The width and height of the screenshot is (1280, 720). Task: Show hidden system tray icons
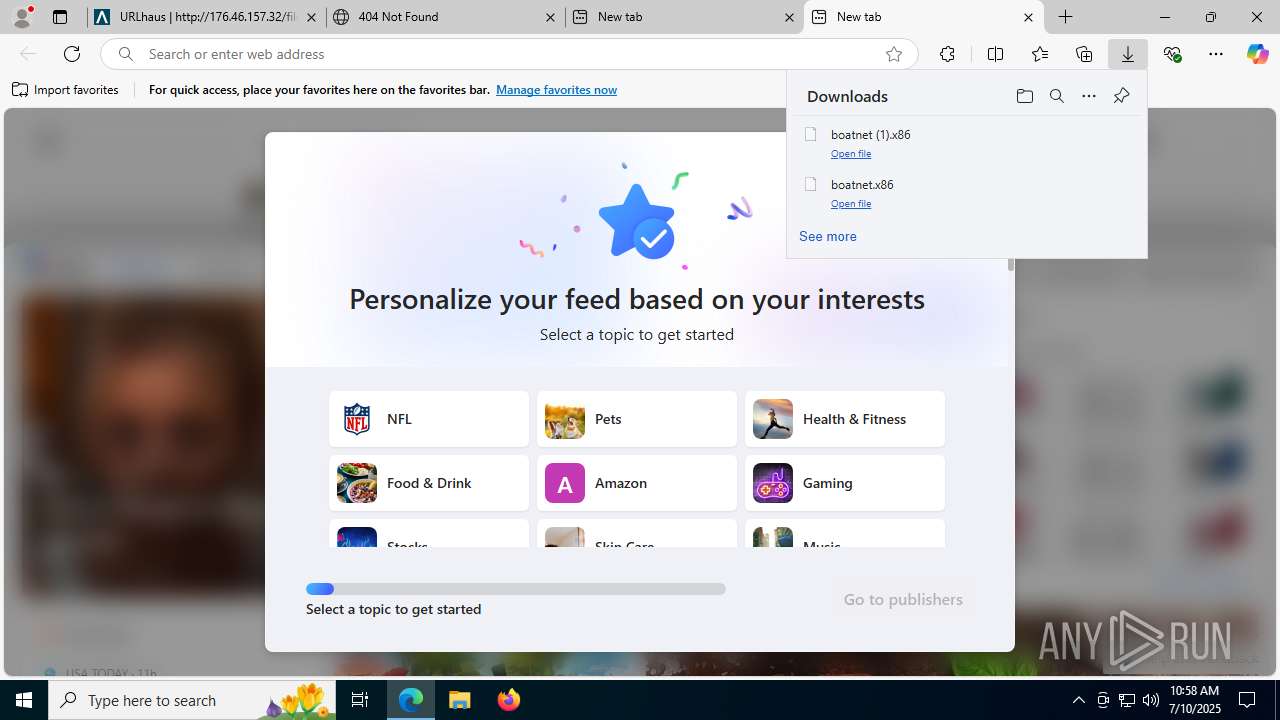tap(1078, 700)
